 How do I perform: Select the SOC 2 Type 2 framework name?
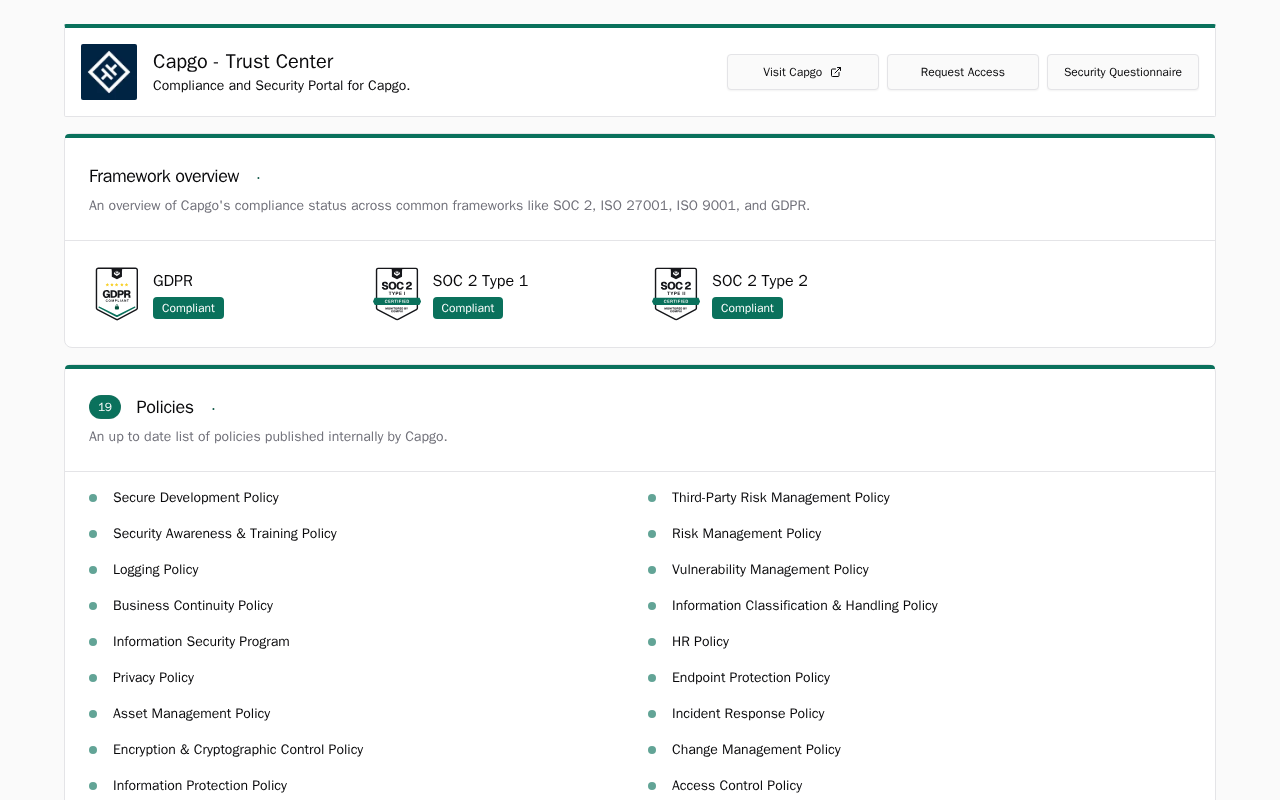tap(760, 281)
